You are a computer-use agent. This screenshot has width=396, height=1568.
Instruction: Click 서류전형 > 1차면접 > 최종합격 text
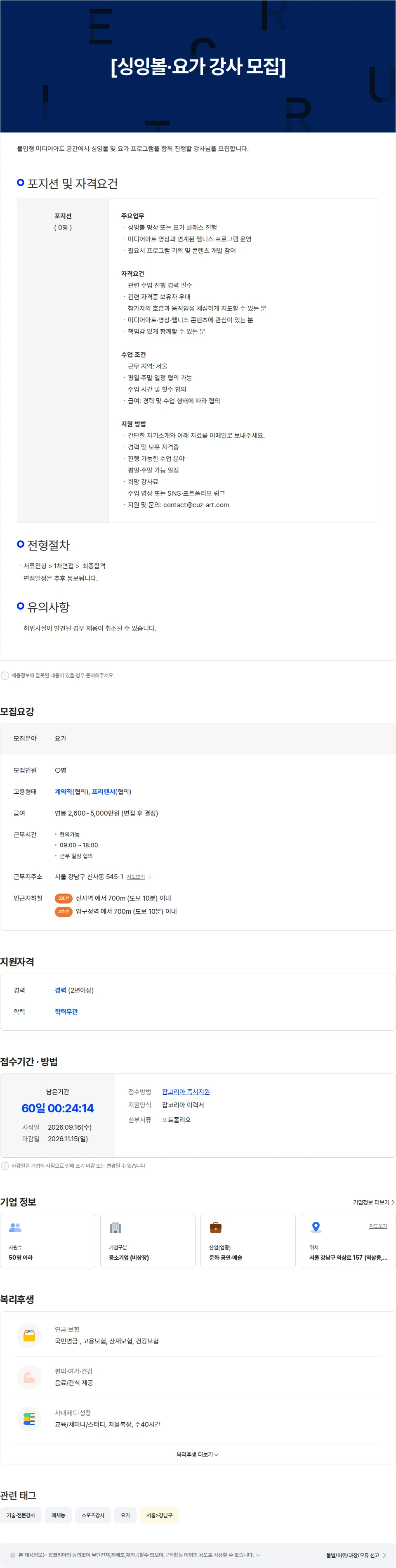[x=64, y=566]
